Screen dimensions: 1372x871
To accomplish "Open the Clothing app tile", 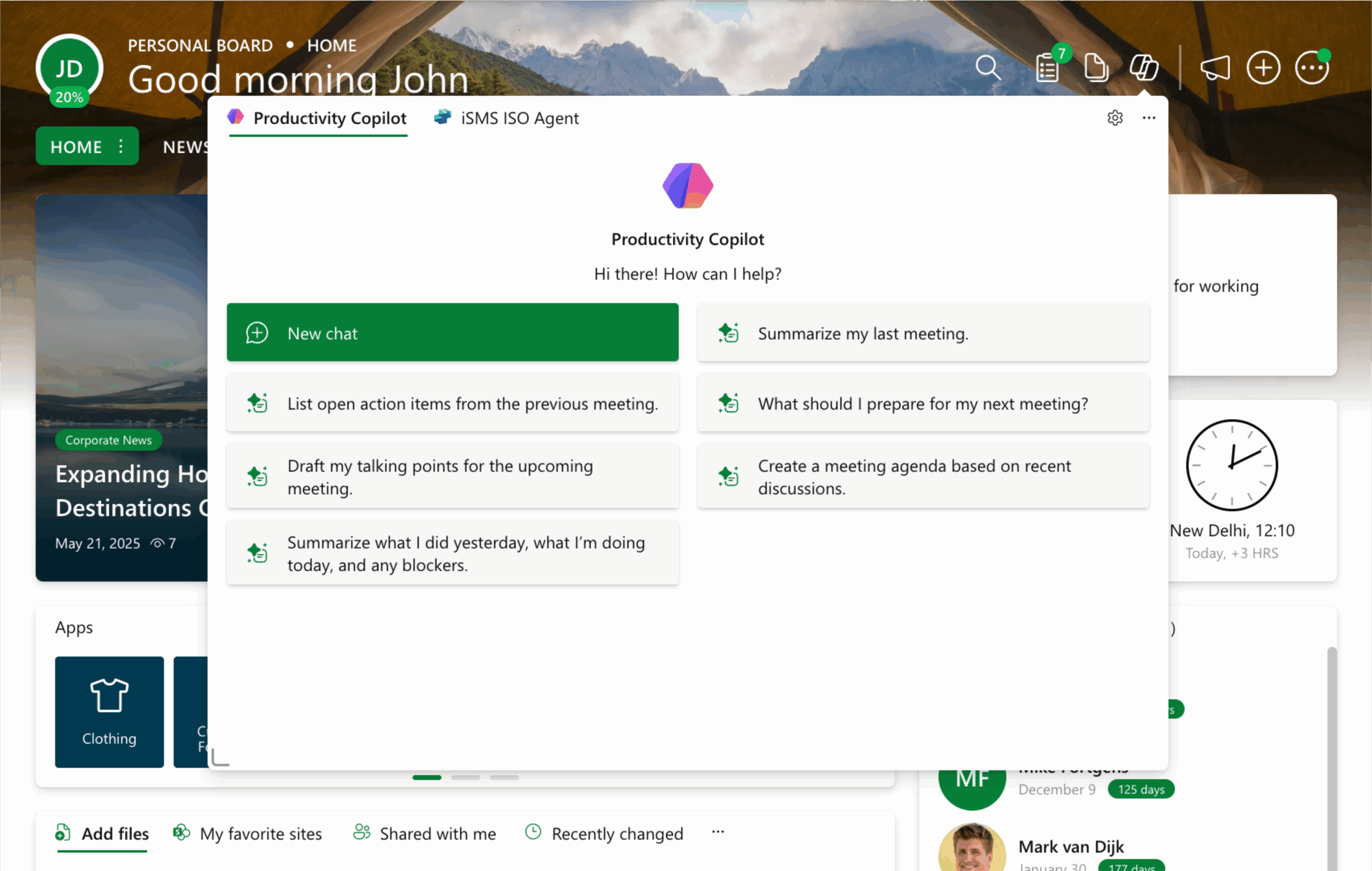I will (109, 711).
